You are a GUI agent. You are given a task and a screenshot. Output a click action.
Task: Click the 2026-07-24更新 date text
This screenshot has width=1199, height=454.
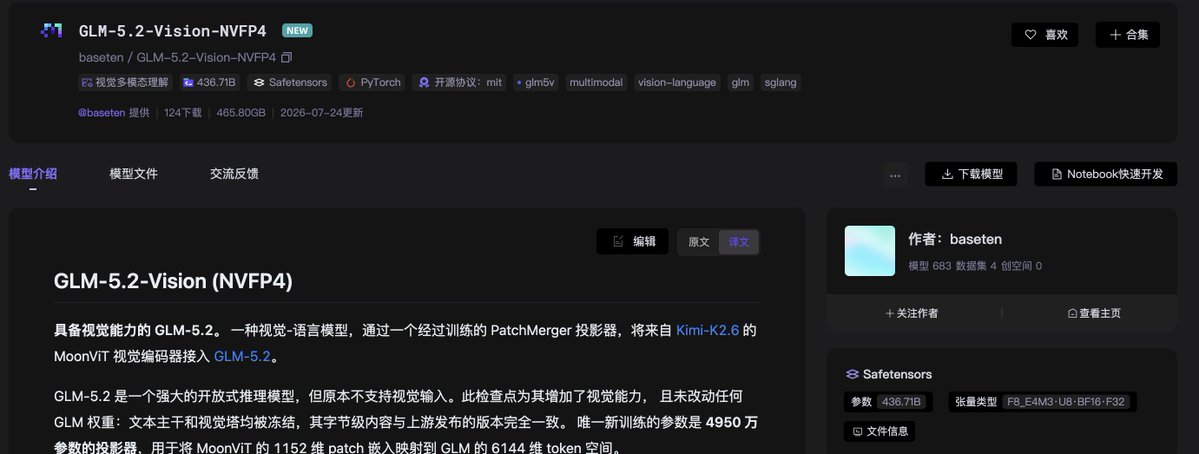click(321, 112)
